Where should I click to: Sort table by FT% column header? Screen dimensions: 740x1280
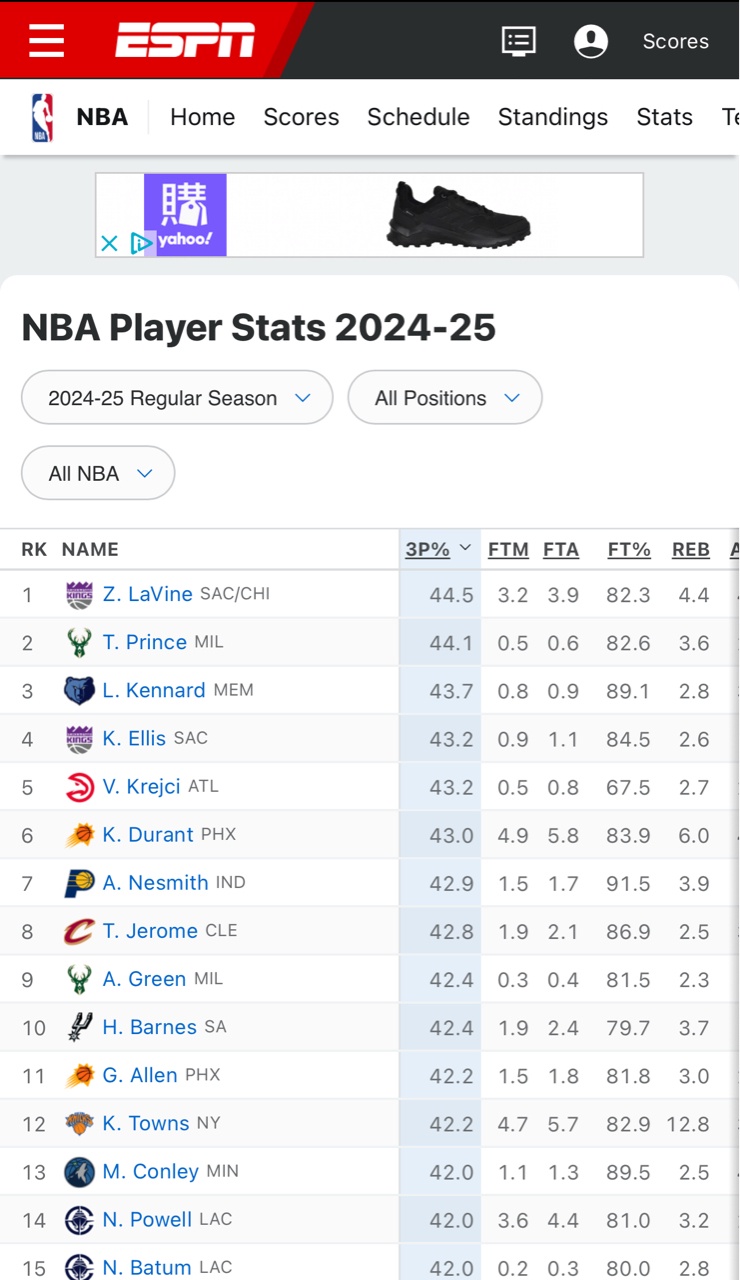[x=629, y=549]
